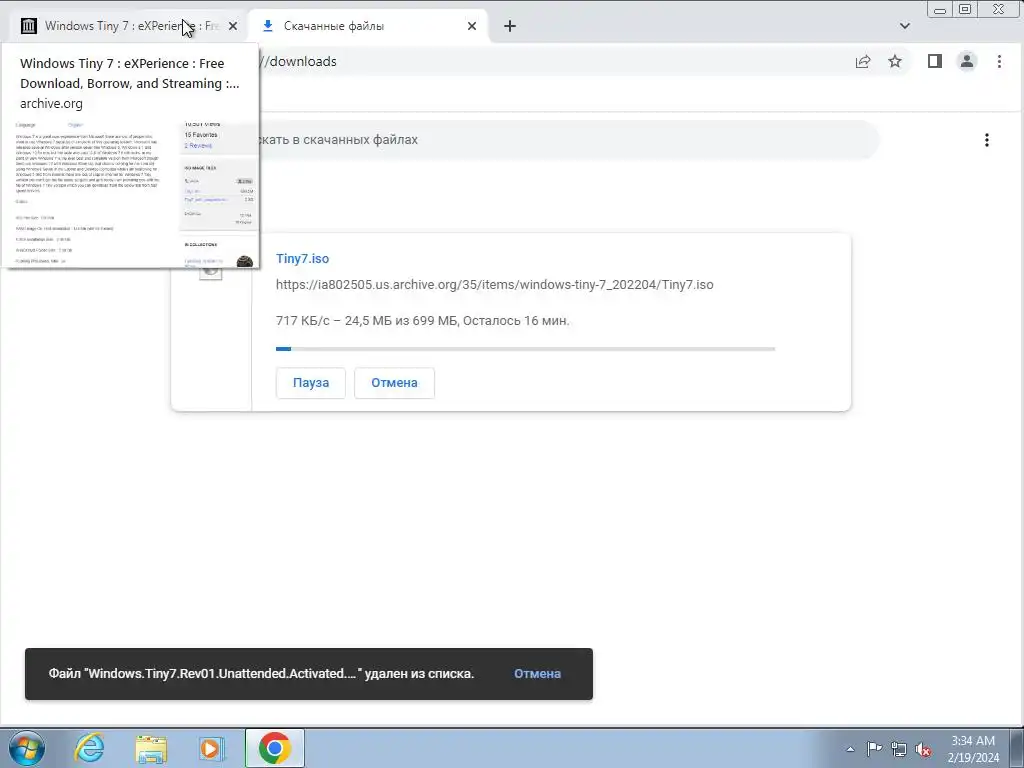Open the tab search chevron dropdown
This screenshot has height=768, width=1024.
click(x=904, y=26)
